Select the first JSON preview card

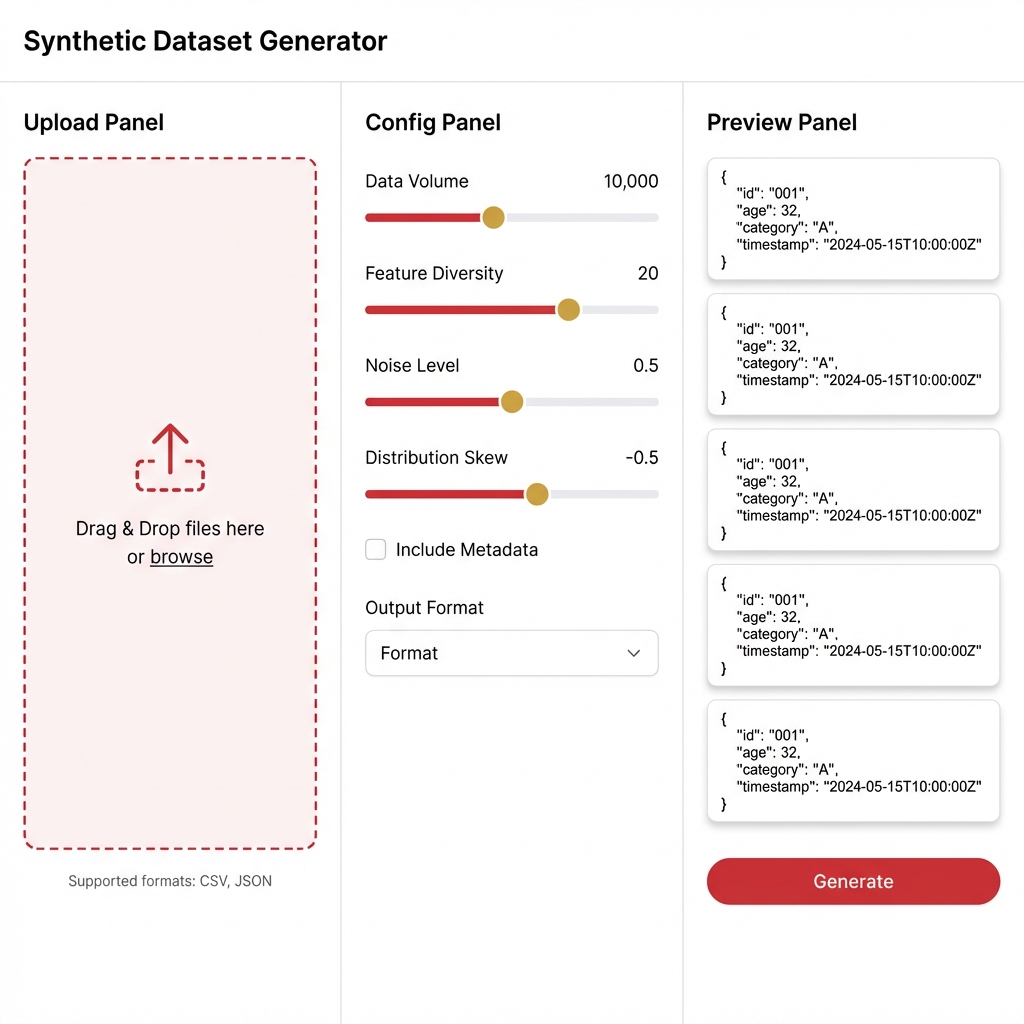click(853, 218)
